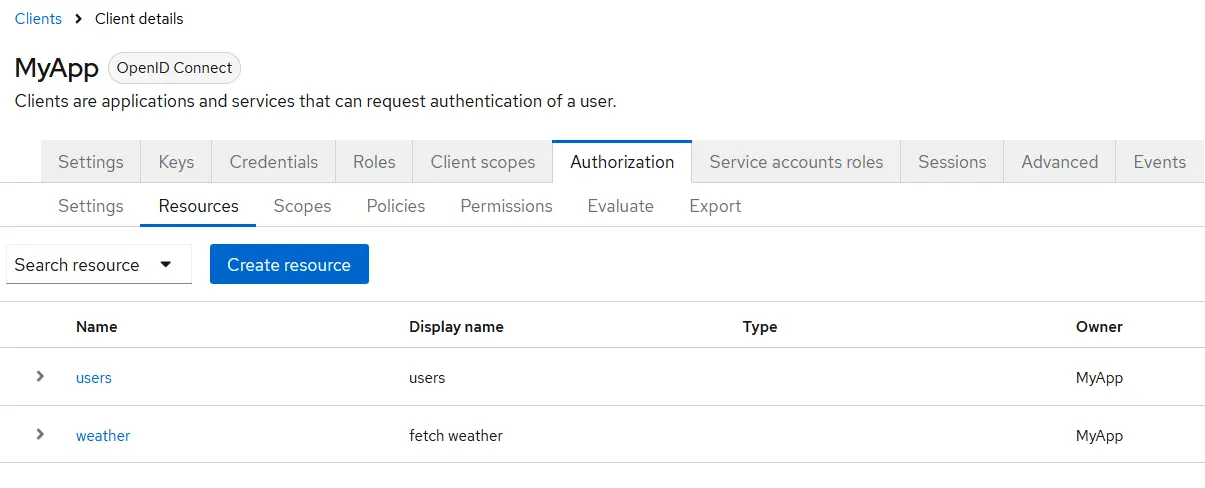Select the Client scopes tab
This screenshot has width=1205, height=488.
tap(482, 162)
